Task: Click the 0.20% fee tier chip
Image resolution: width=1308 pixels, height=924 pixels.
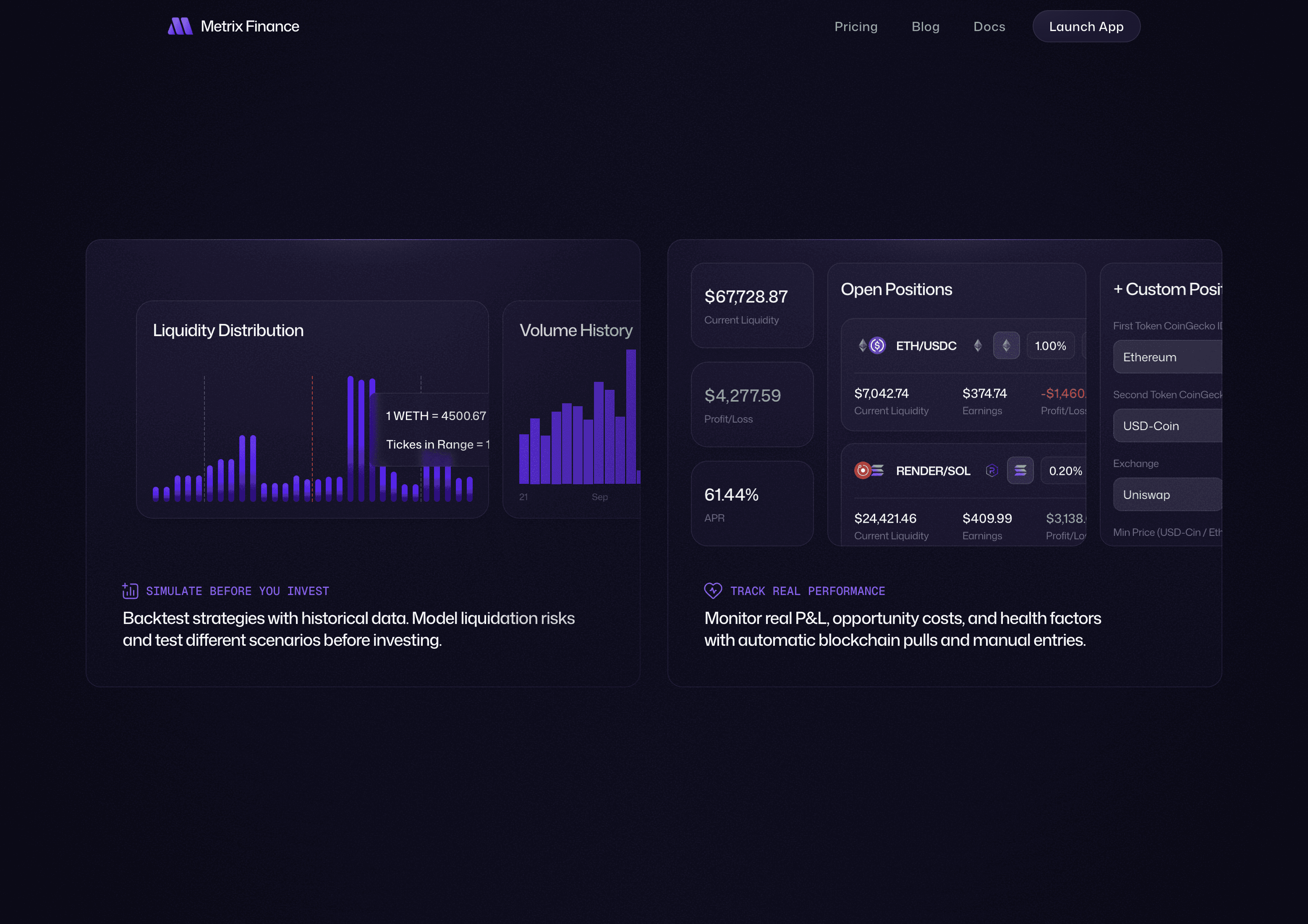Action: point(1065,471)
